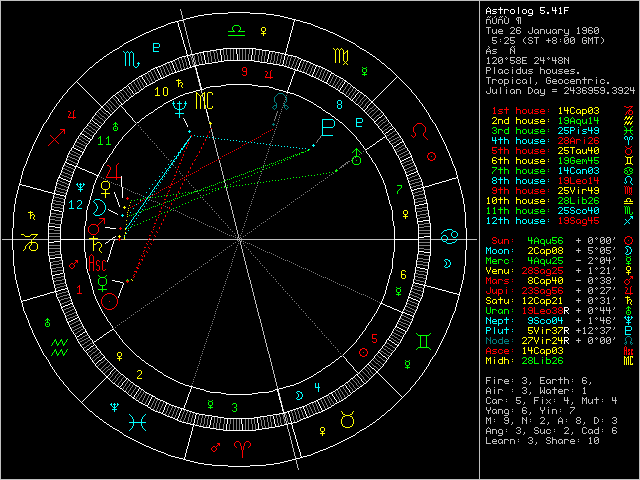Viewport: 640px width, 480px height.
Task: Click the red Sagittarius arrow on the wheel
Action: click(56, 137)
